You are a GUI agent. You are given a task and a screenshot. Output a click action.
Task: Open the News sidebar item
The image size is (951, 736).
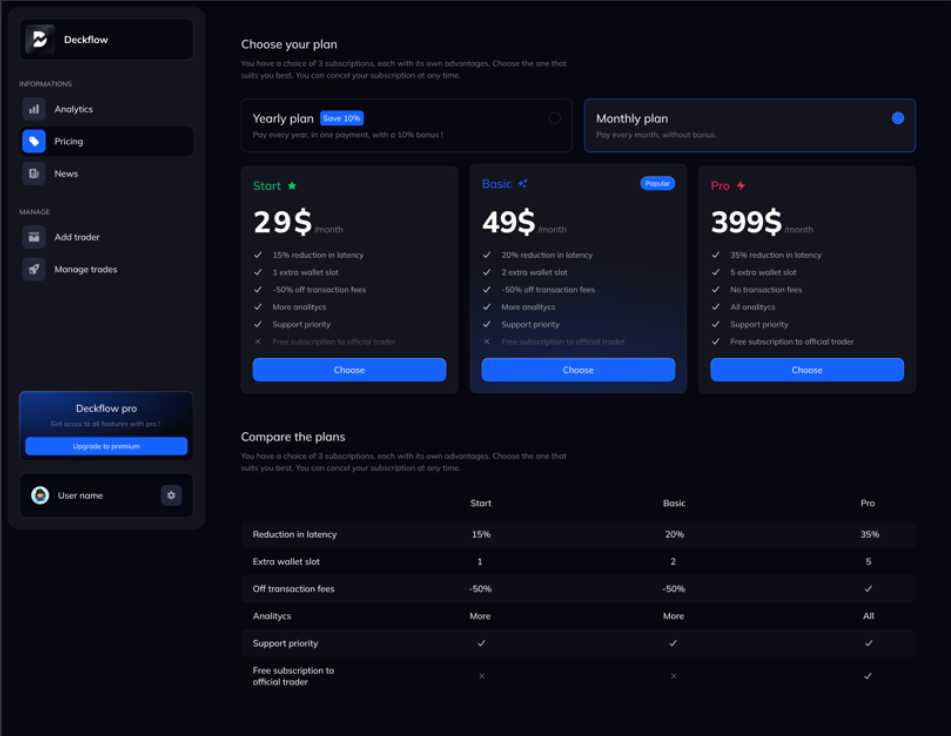[x=66, y=174]
